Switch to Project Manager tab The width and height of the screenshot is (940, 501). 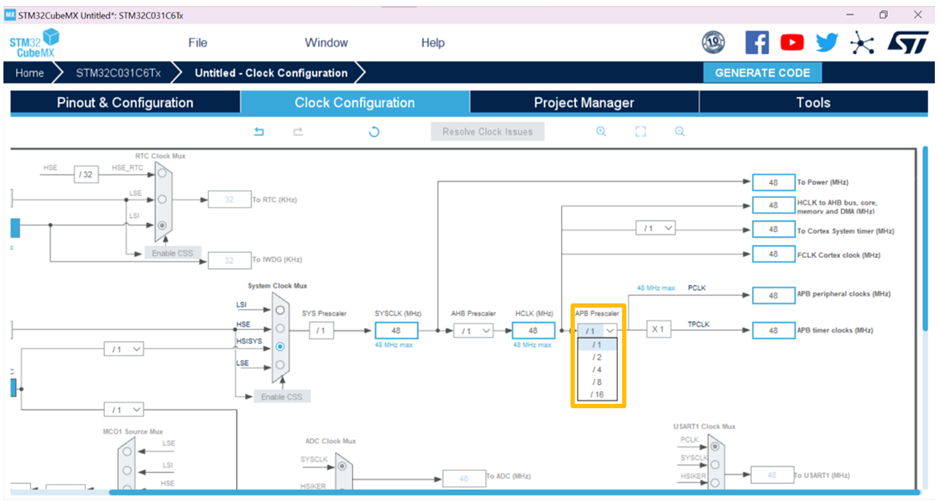pos(584,102)
